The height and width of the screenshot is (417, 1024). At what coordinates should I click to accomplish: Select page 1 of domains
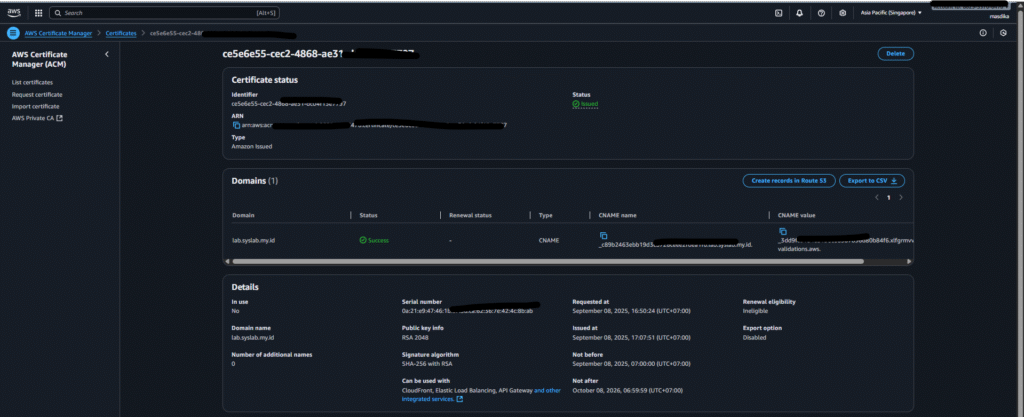(888, 197)
